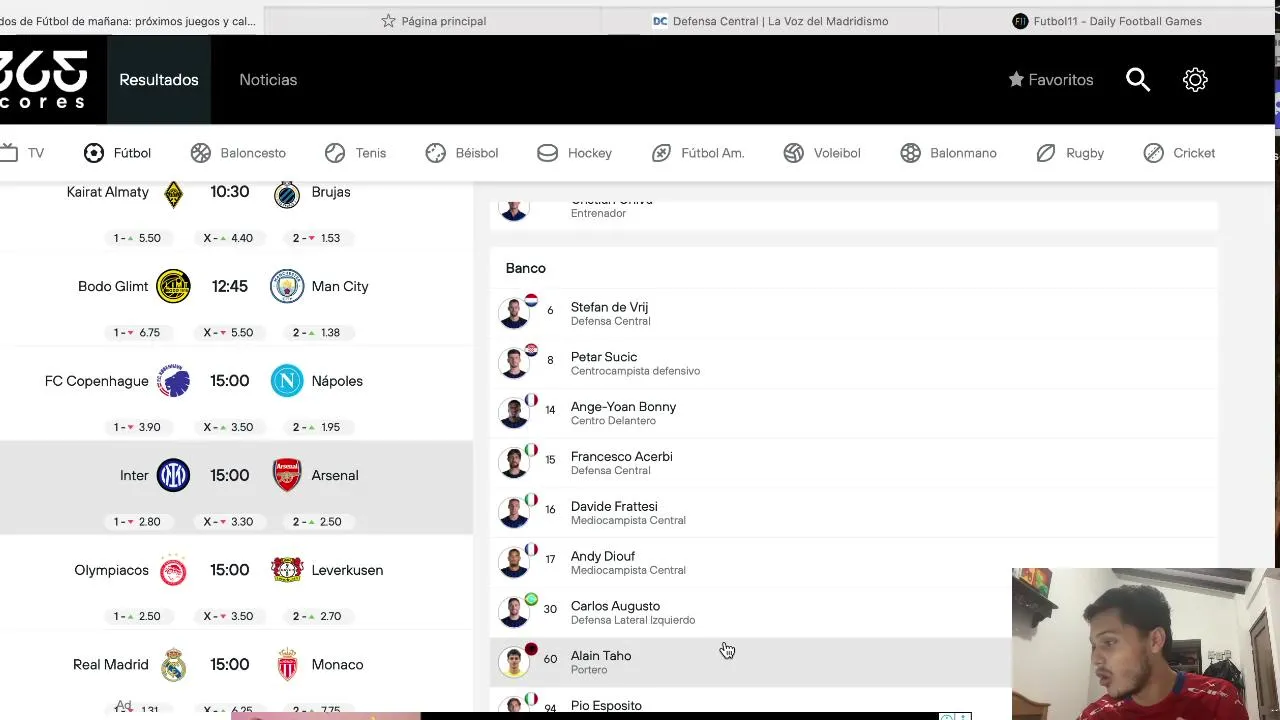Open the Bodo Glimt 12:45 match time
1280x720 pixels.
click(229, 286)
